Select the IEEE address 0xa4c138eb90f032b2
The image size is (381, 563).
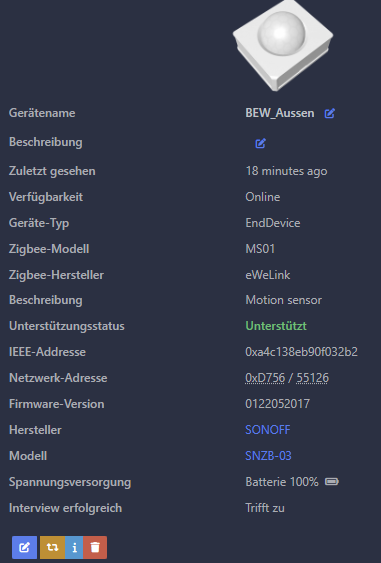pyautogui.click(x=301, y=352)
